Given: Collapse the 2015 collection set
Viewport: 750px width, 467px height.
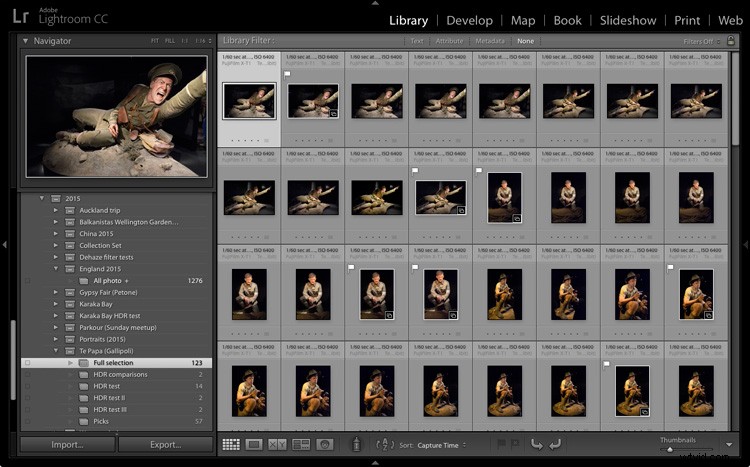Looking at the screenshot, I should click(42, 198).
